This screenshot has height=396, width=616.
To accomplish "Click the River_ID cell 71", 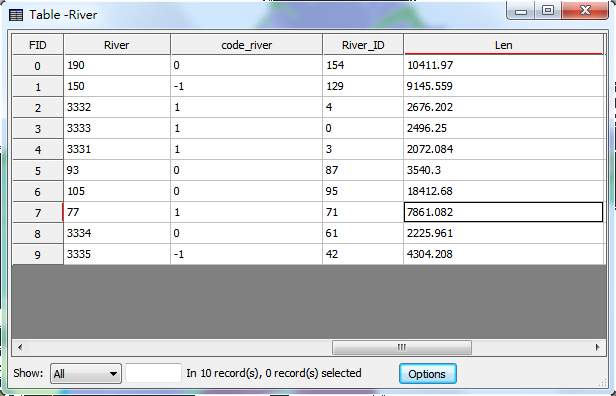I will tap(363, 213).
